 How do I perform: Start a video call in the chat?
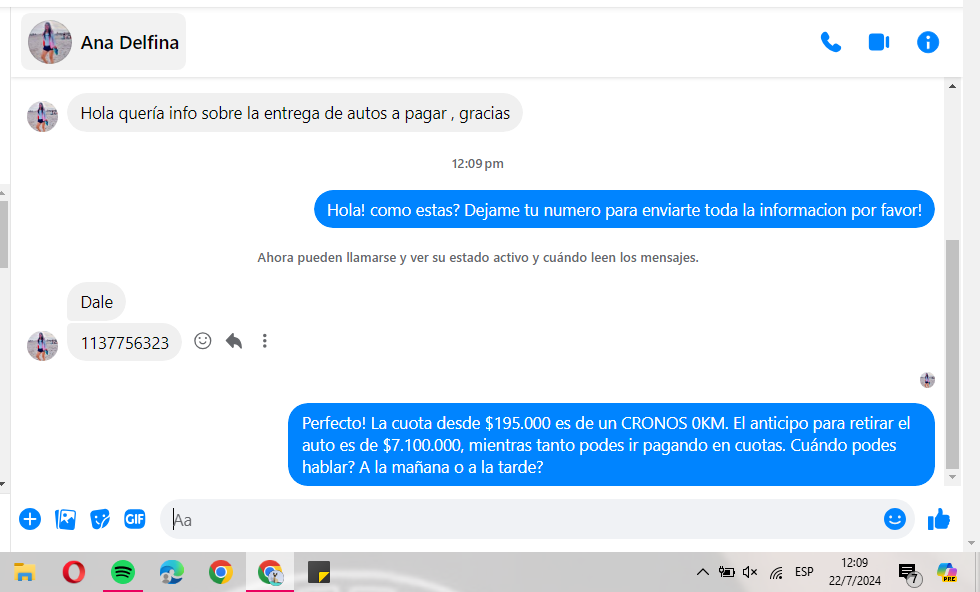point(879,42)
